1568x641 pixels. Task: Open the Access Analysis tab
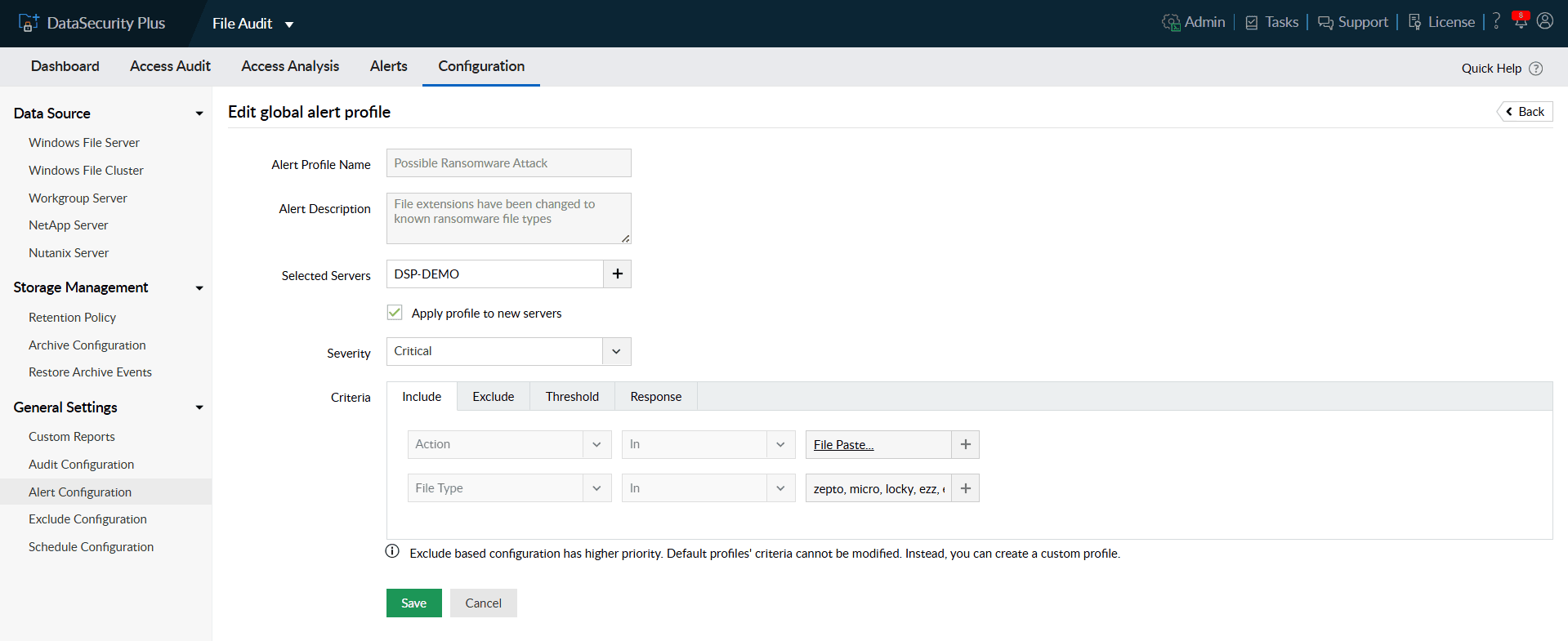(290, 66)
